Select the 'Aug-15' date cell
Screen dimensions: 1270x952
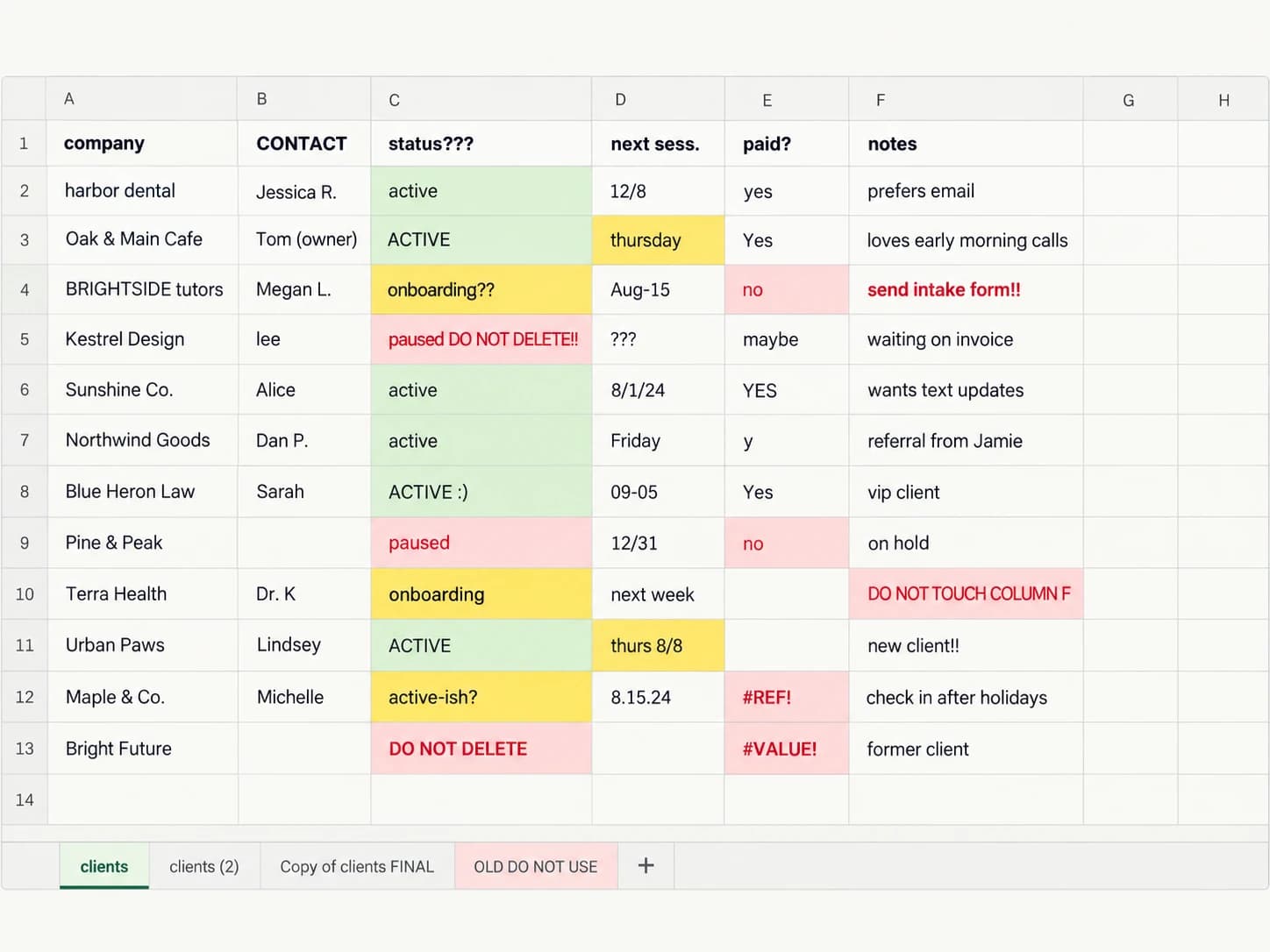[x=658, y=290]
